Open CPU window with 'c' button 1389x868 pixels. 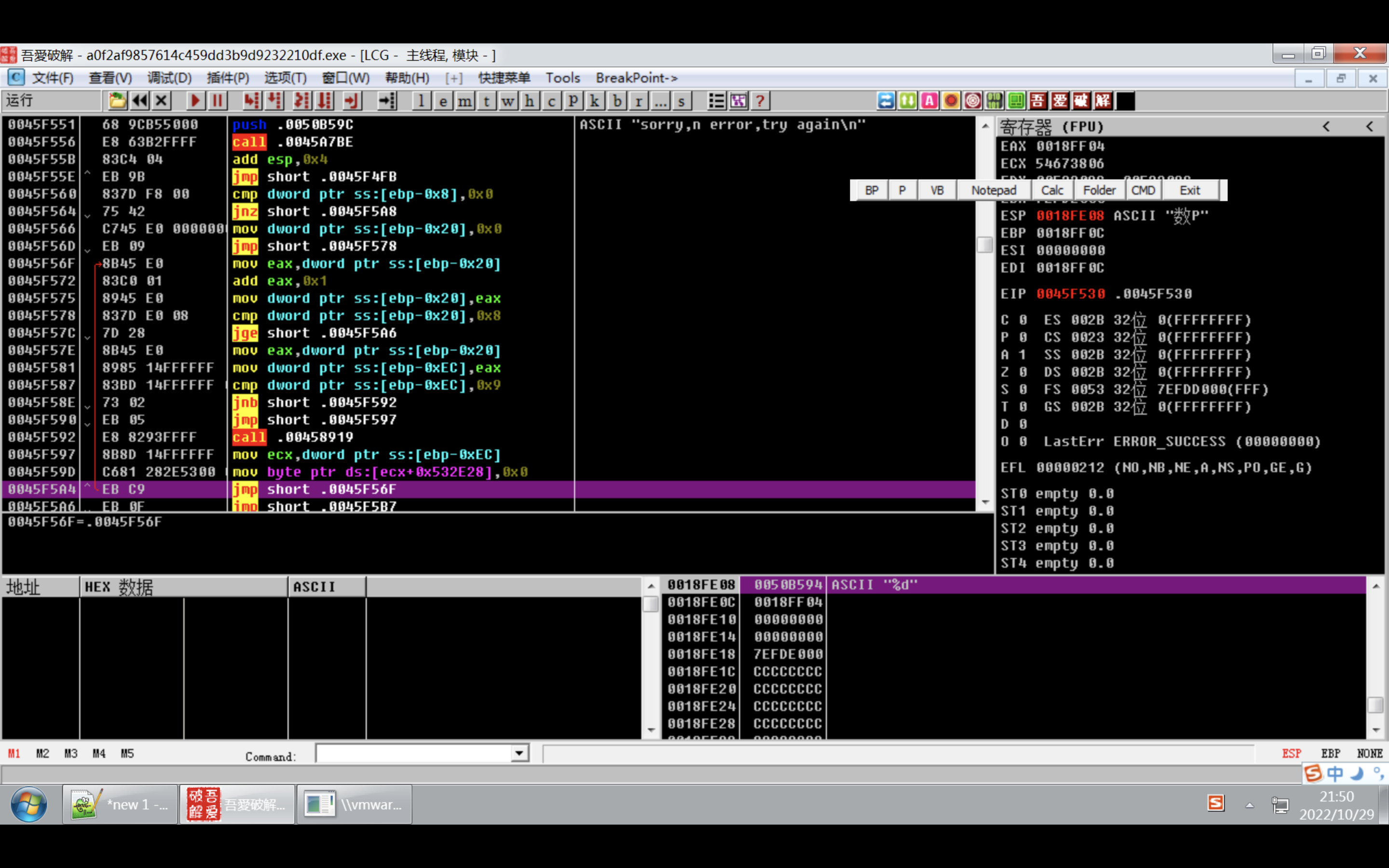pyautogui.click(x=552, y=101)
